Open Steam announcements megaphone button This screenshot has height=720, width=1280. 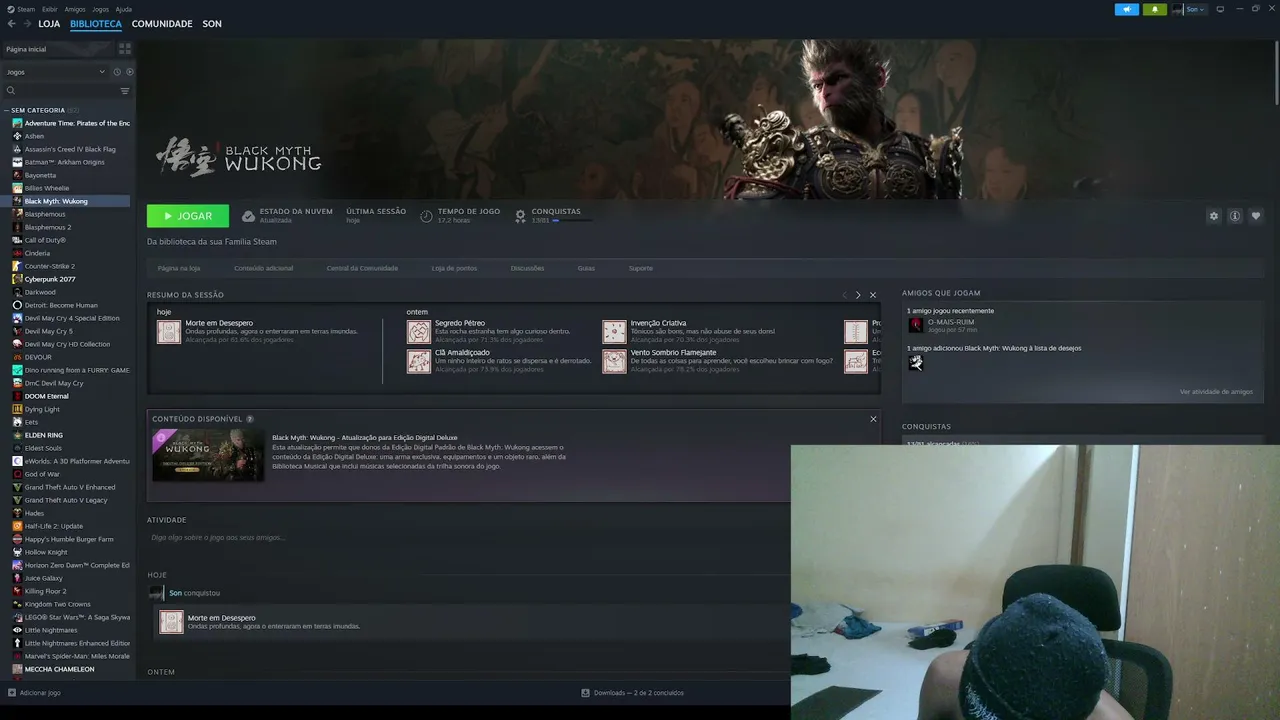(1127, 9)
